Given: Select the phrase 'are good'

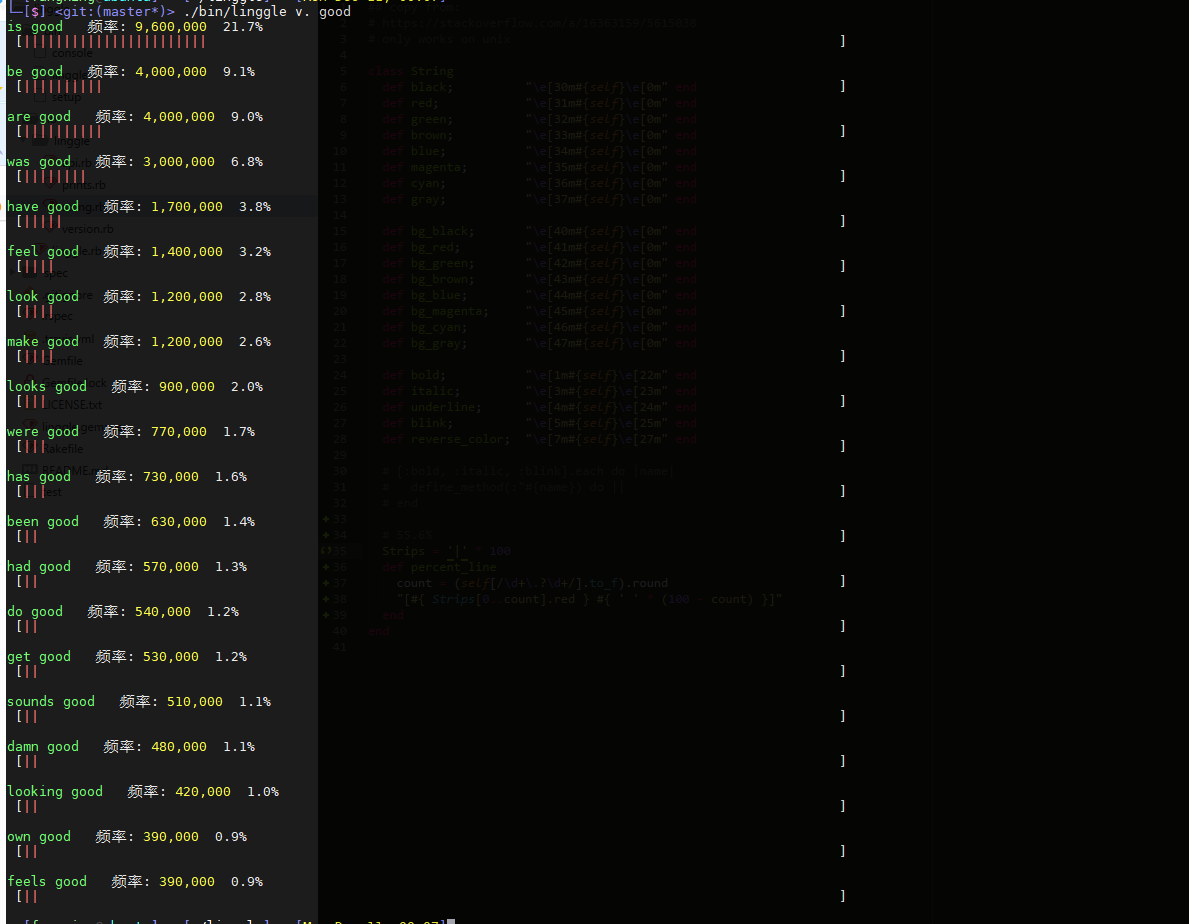Looking at the screenshot, I should tap(39, 117).
